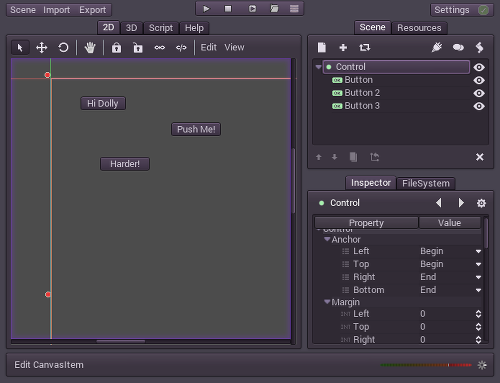
Task: Click the instance scene loop icon
Action: point(365,48)
